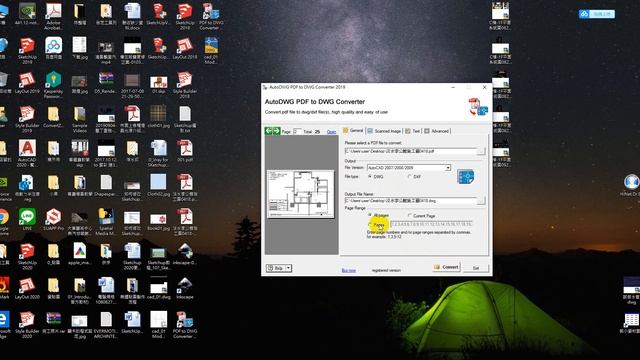Image resolution: width=640 pixels, height=360 pixels.
Task: Select the Cloth02.jpg desktop file
Action: tap(158, 186)
